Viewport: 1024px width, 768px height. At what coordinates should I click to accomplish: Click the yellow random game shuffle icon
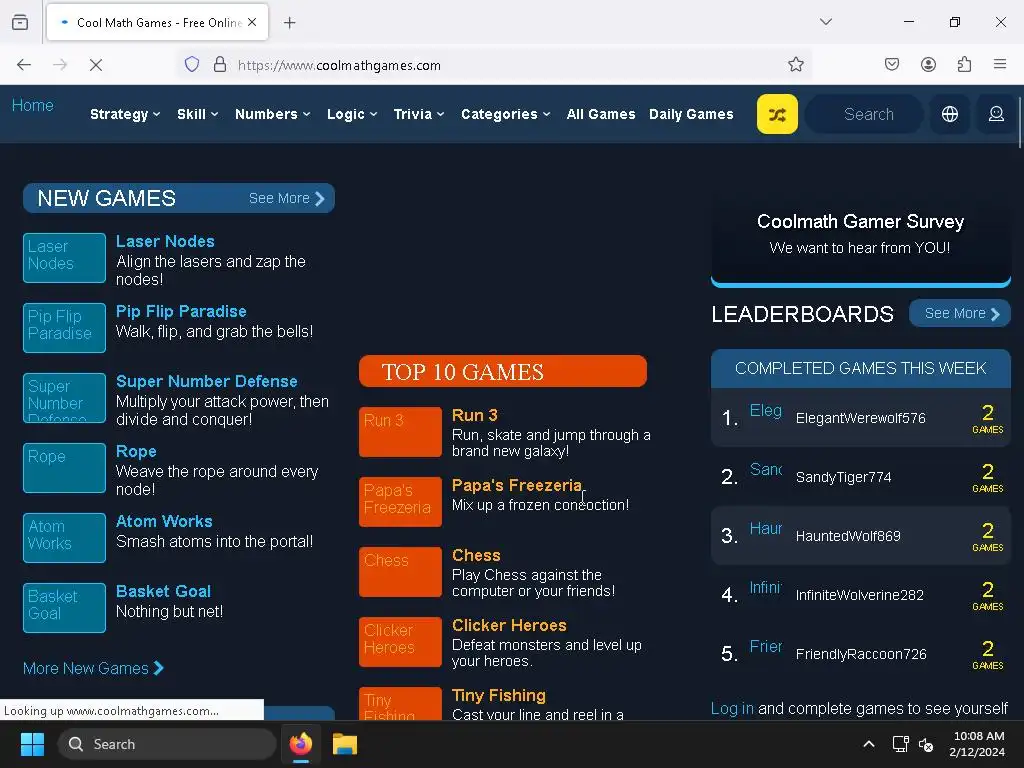pos(777,114)
